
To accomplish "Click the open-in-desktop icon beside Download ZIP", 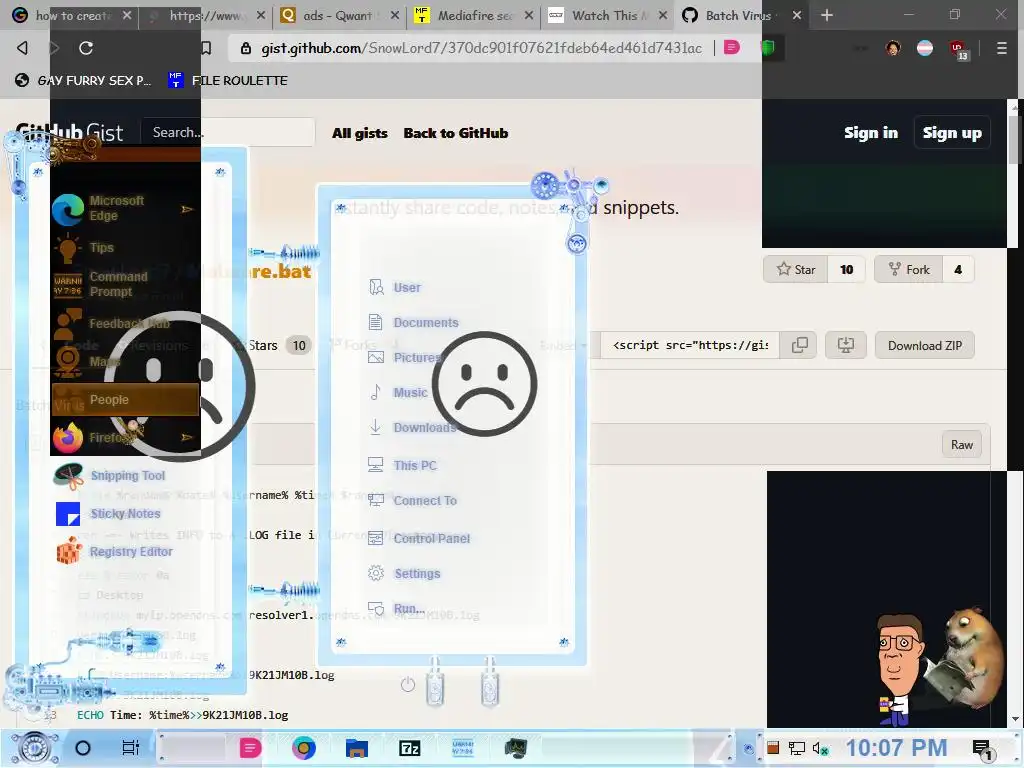I will tap(846, 345).
